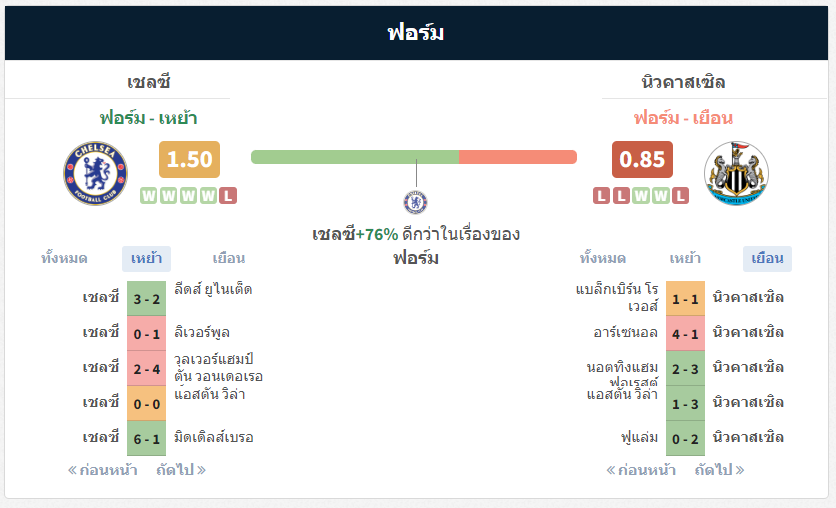This screenshot has height=508, width=836.
Task: Click the large Chelsea club crest
Action: (x=95, y=173)
